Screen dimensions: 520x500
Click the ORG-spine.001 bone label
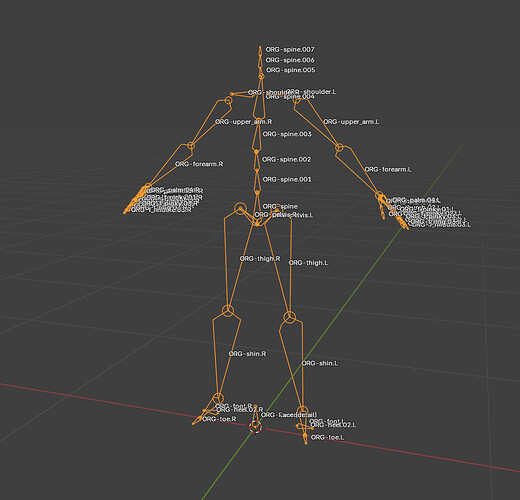pos(287,180)
